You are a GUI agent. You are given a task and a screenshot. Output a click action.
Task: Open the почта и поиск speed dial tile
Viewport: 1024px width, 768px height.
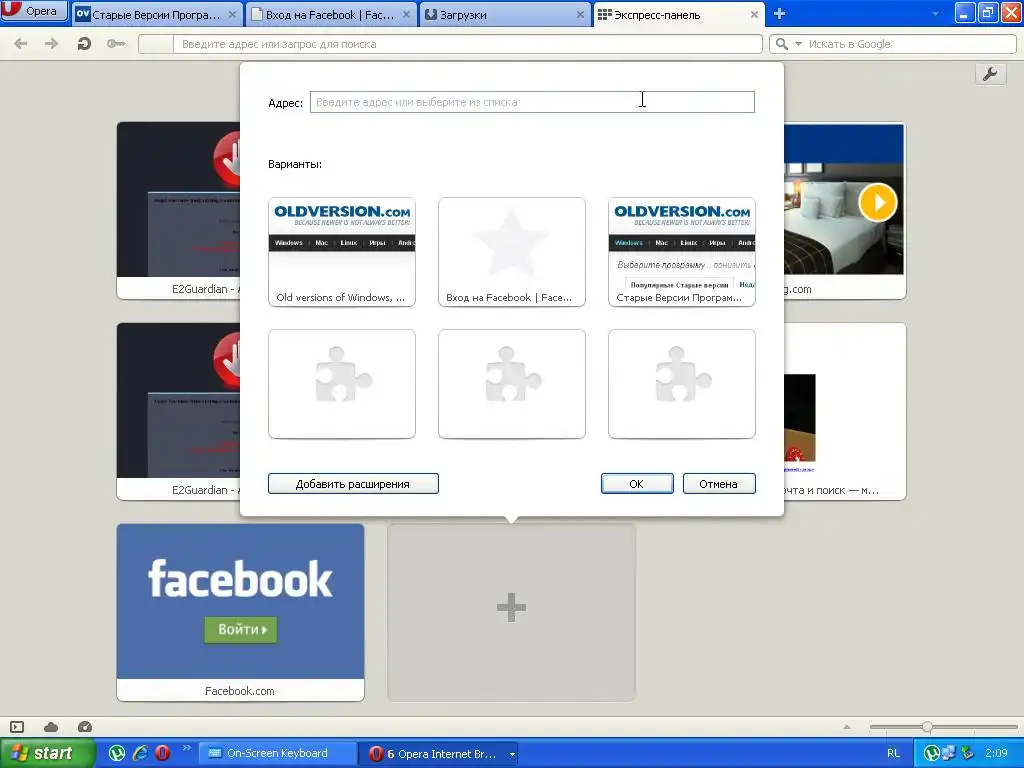click(845, 411)
